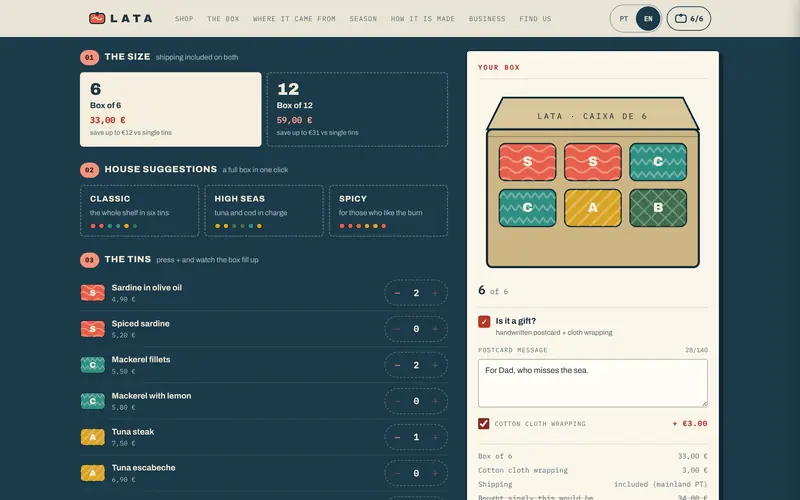Click the LATA wordmark

click(131, 19)
